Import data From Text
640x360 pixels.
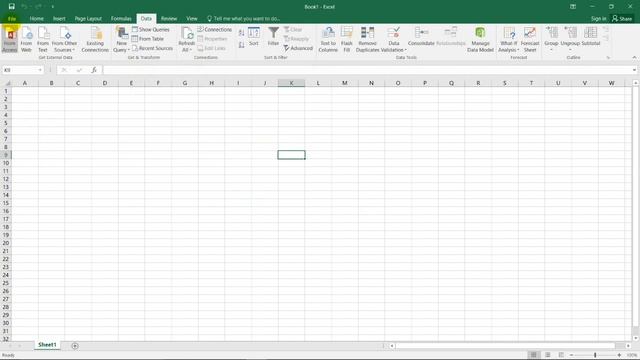pos(43,39)
